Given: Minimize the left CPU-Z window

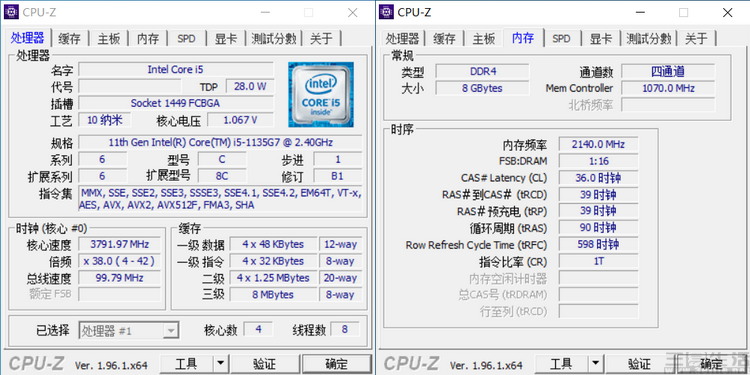Looking at the screenshot, I should (x=265, y=13).
